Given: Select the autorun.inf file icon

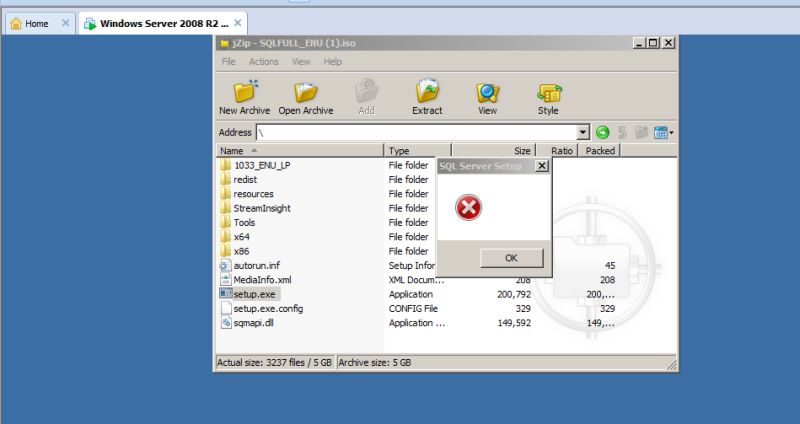Looking at the screenshot, I should pyautogui.click(x=226, y=265).
